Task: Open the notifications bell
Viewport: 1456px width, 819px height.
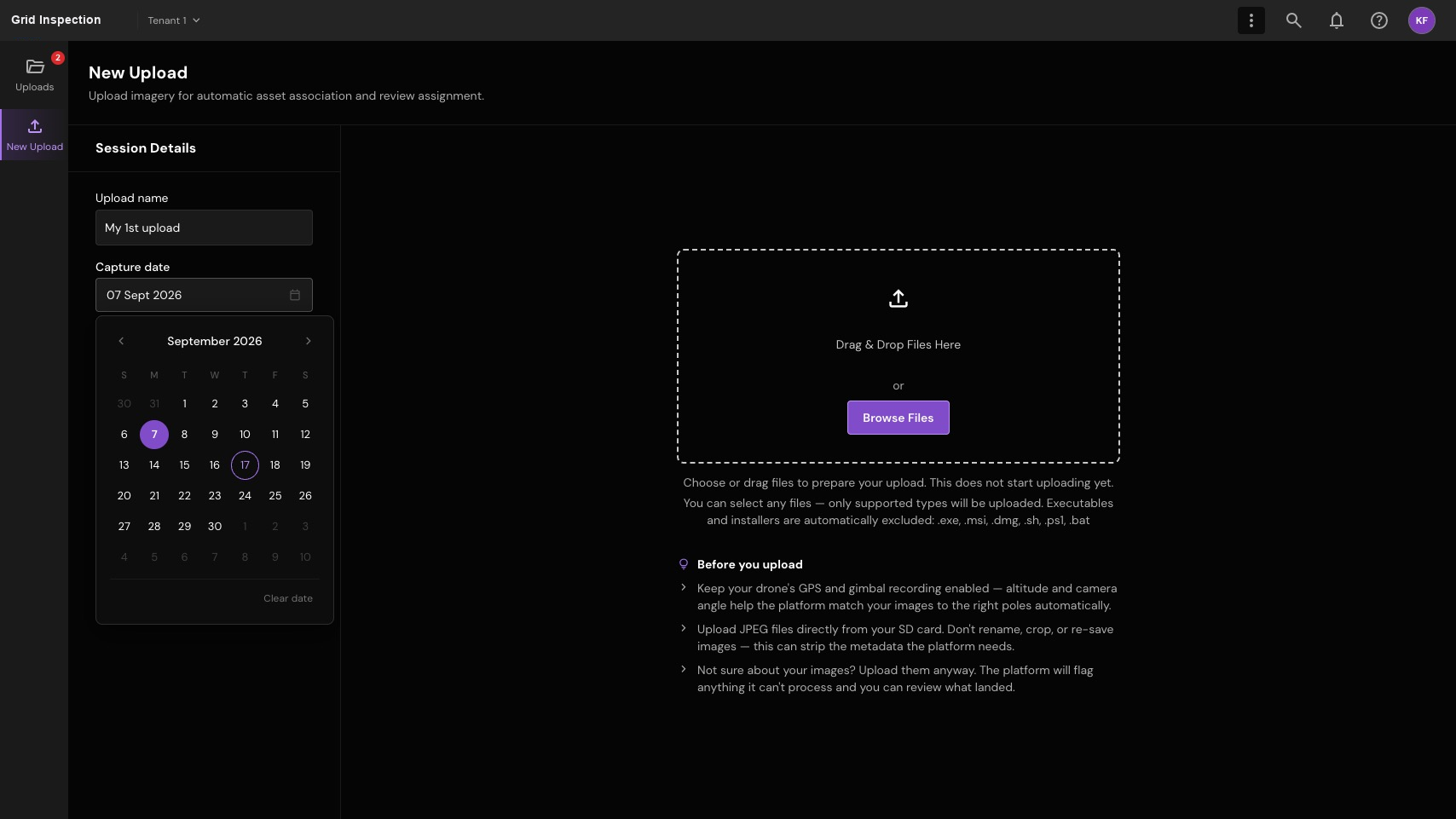Action: [1336, 20]
